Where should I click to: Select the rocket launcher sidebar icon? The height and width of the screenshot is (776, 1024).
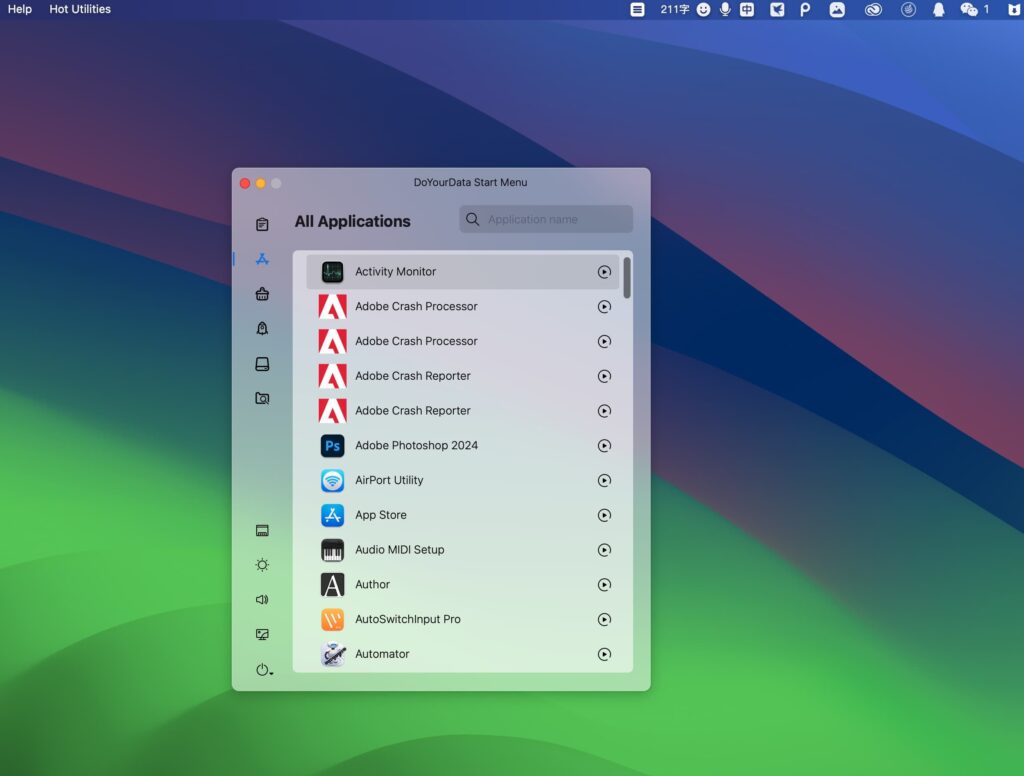click(261, 328)
